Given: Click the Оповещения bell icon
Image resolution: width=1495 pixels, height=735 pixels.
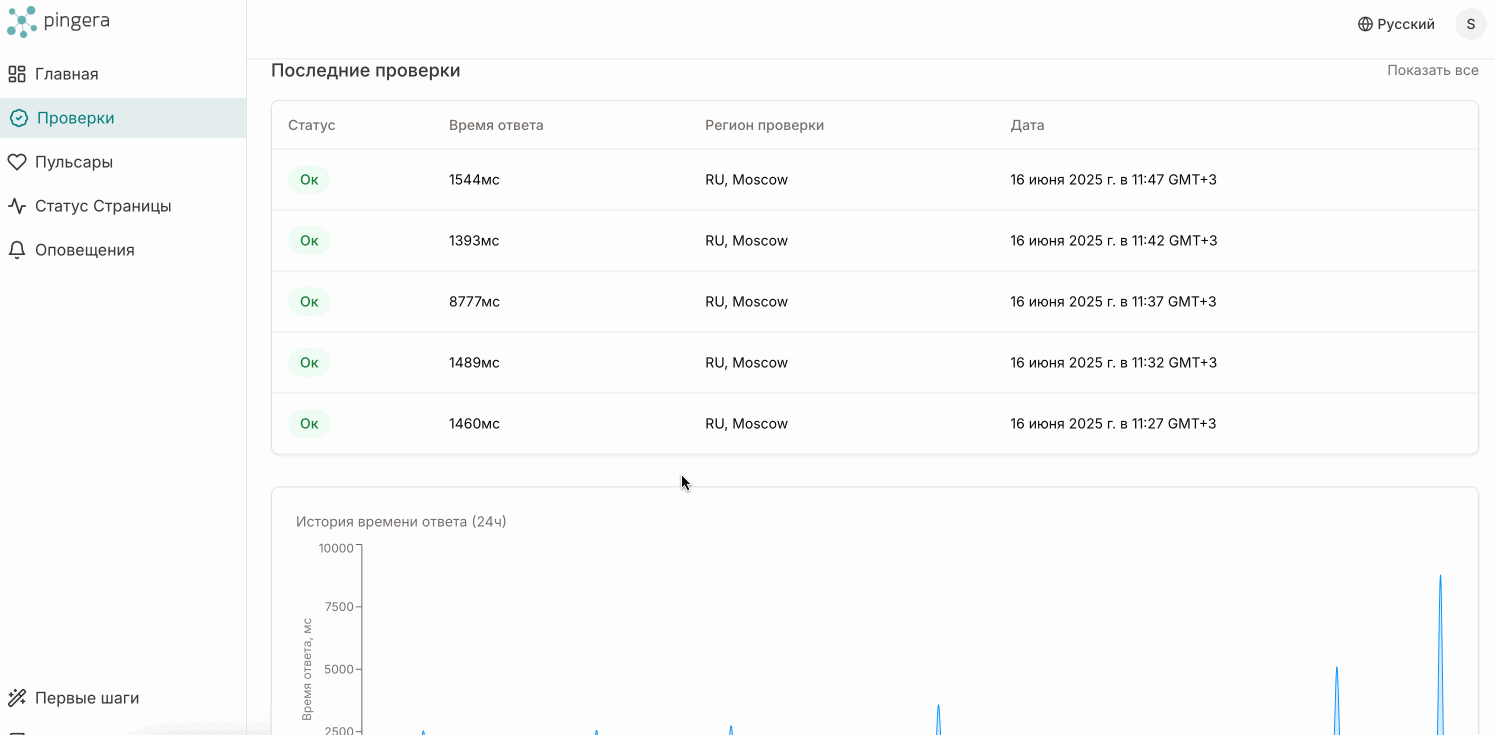Looking at the screenshot, I should pos(17,250).
